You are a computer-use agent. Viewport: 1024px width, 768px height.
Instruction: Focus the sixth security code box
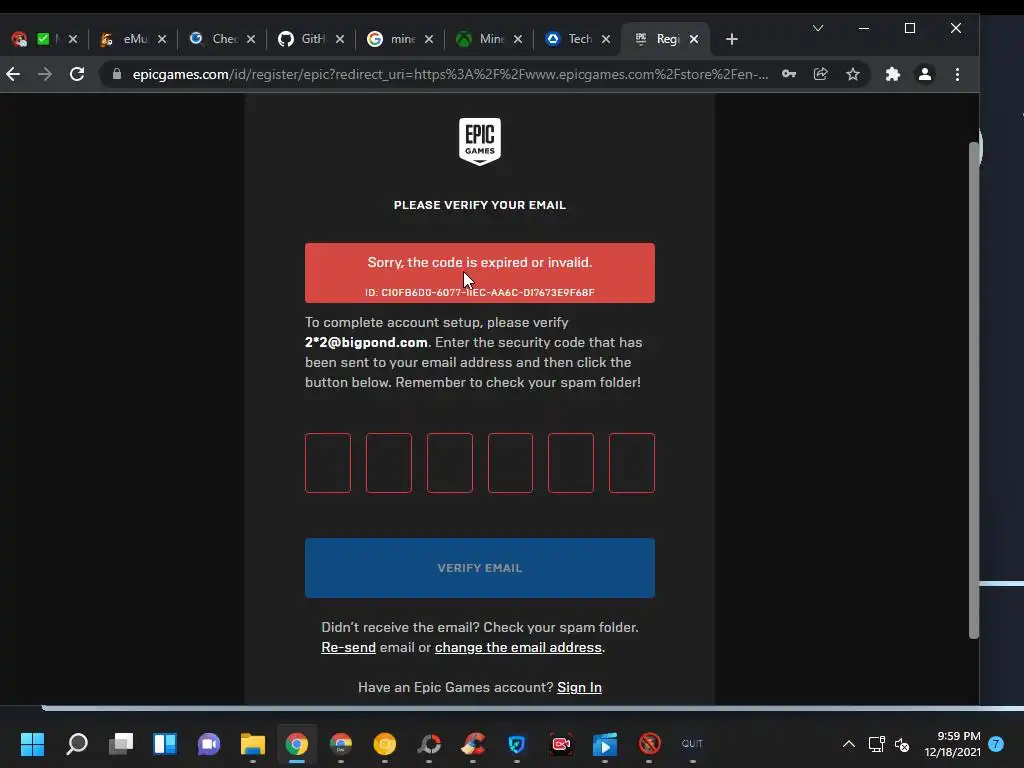(x=632, y=462)
